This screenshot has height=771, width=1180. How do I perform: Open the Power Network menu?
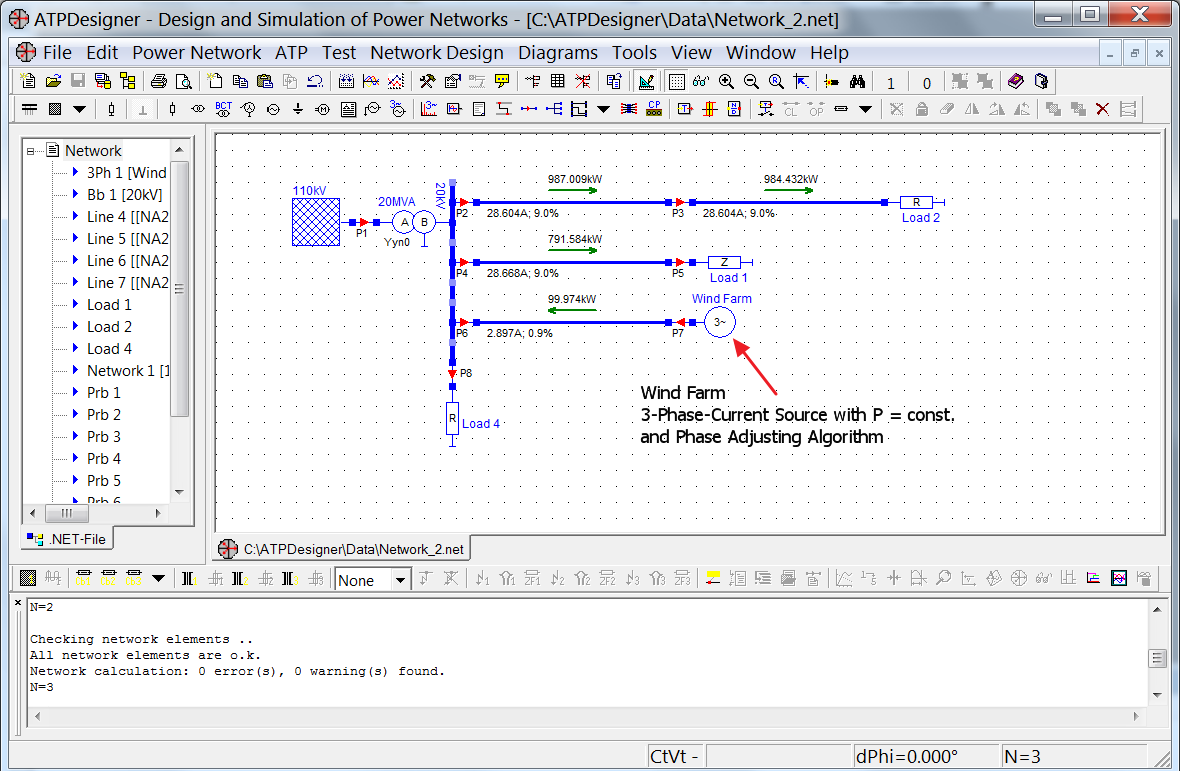(x=196, y=53)
